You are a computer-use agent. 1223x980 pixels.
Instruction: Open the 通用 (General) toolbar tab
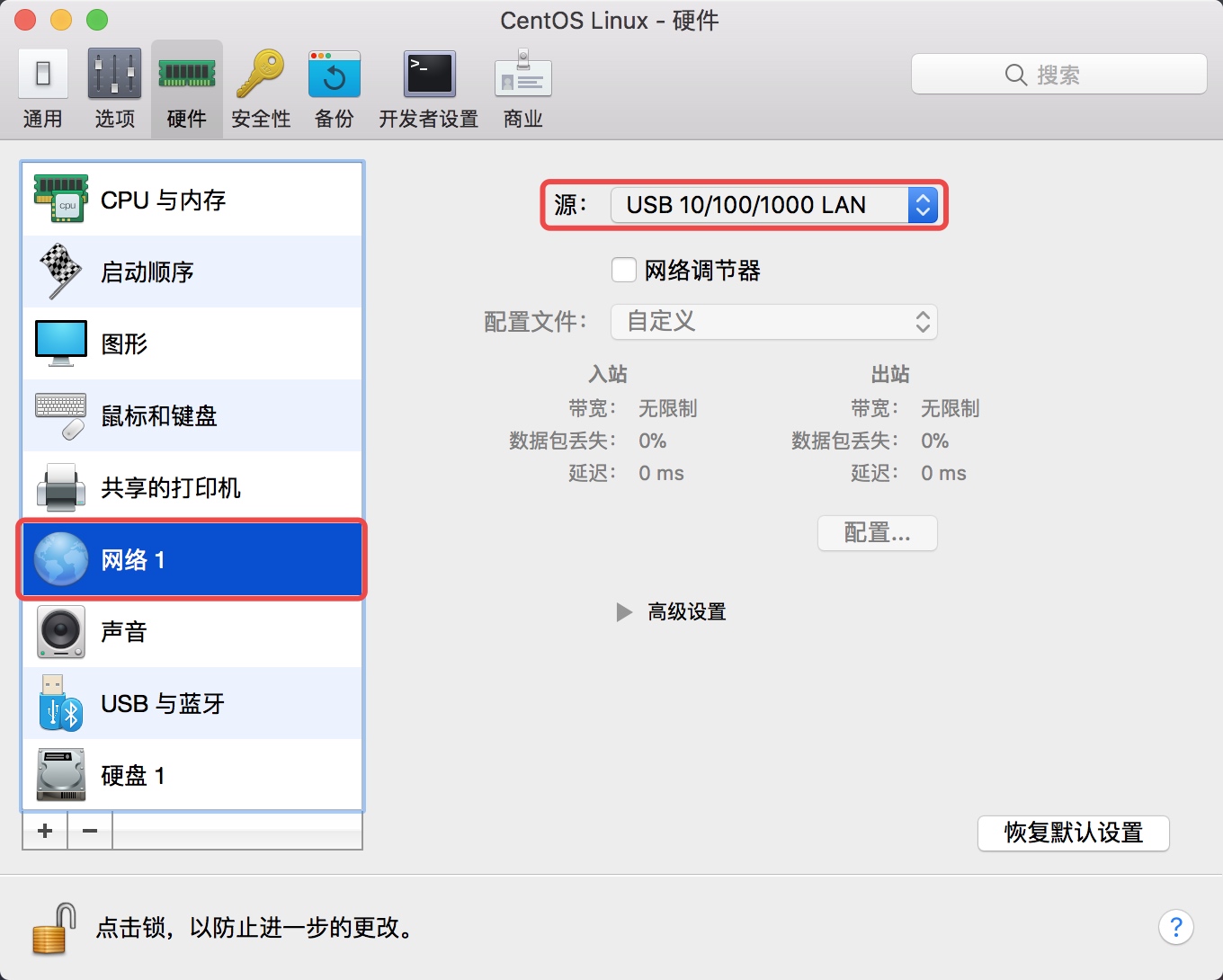(42, 89)
